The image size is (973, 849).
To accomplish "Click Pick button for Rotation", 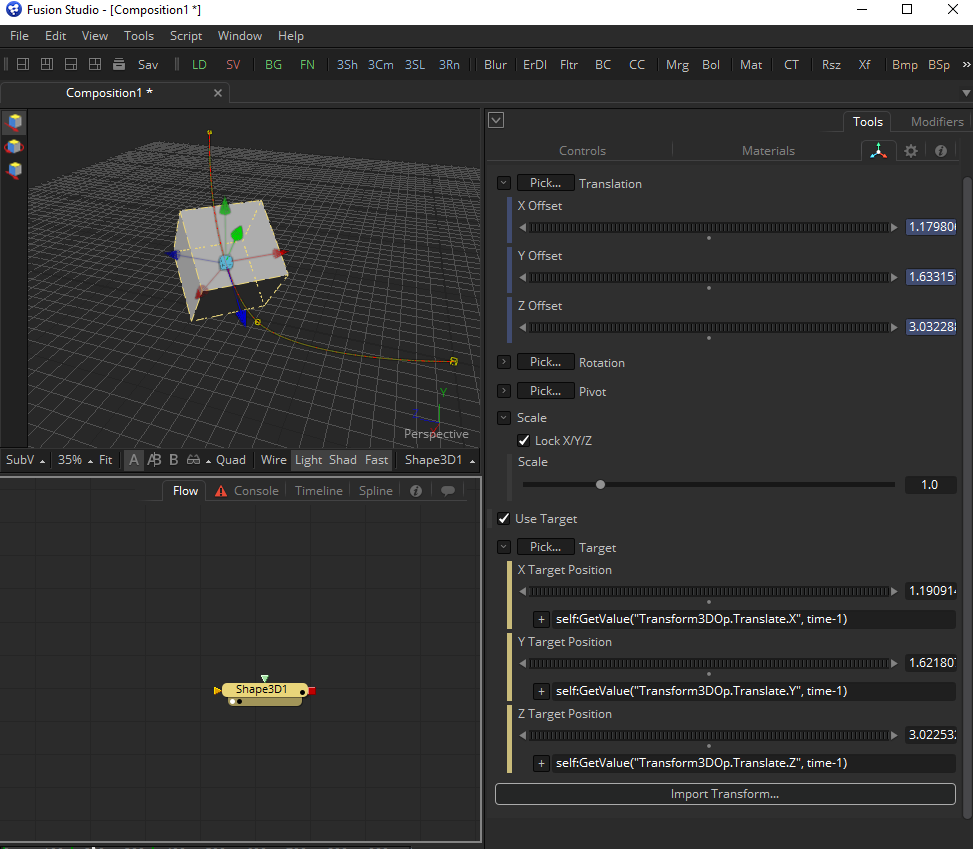I will [545, 362].
